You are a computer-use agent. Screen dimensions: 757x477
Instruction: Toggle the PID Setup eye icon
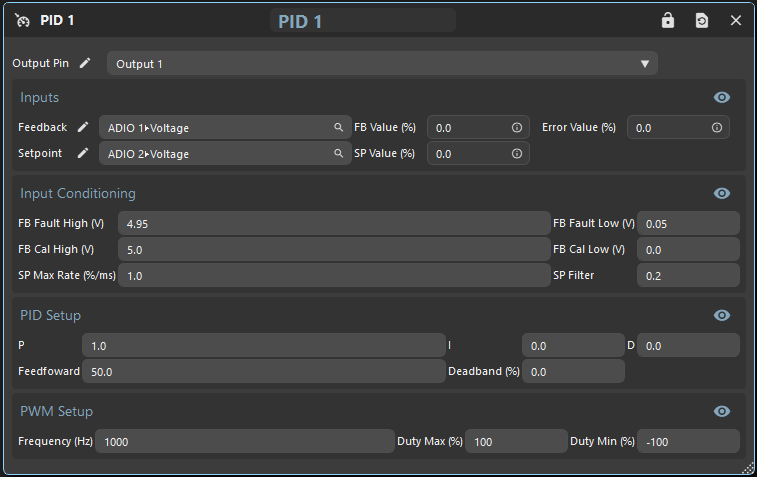722,315
